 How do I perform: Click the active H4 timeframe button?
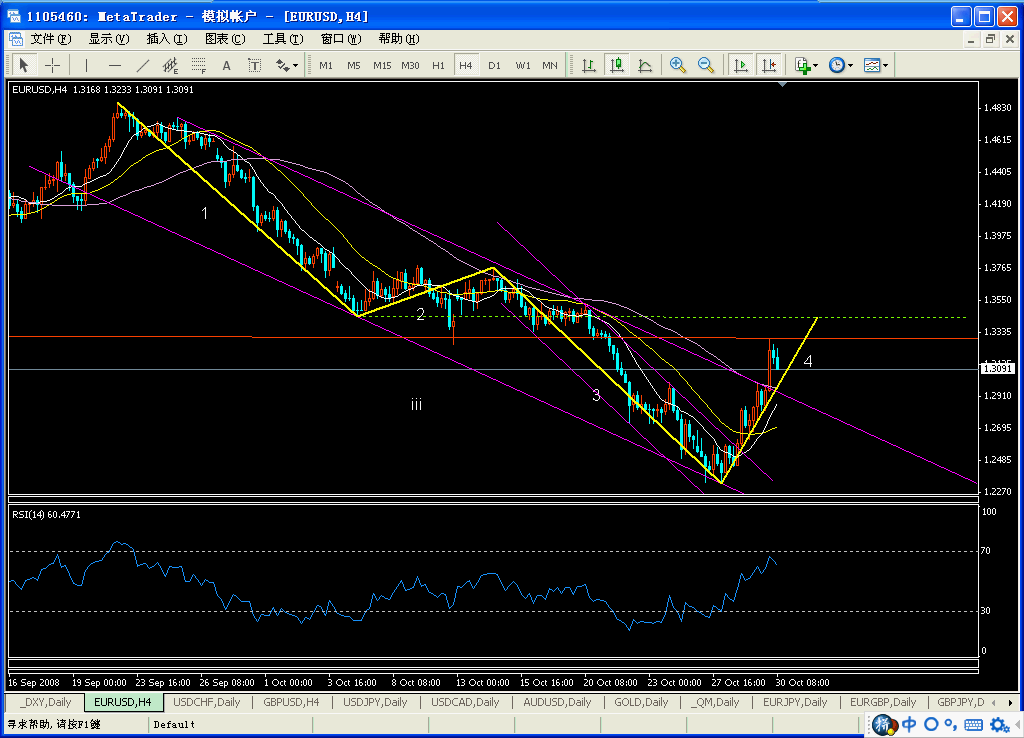[x=466, y=65]
